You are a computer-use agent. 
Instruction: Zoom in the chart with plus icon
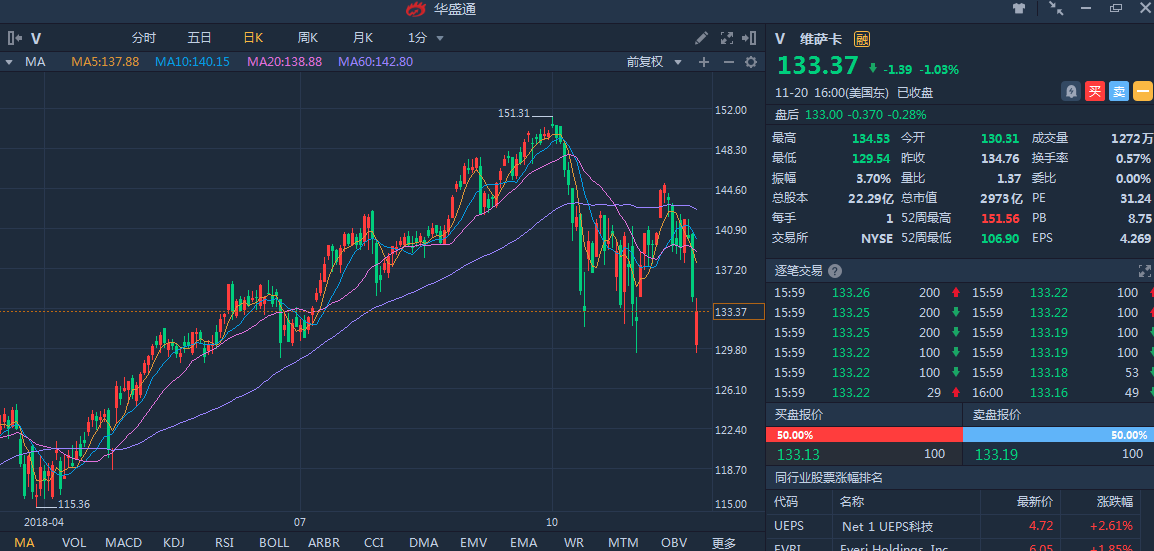(704, 62)
